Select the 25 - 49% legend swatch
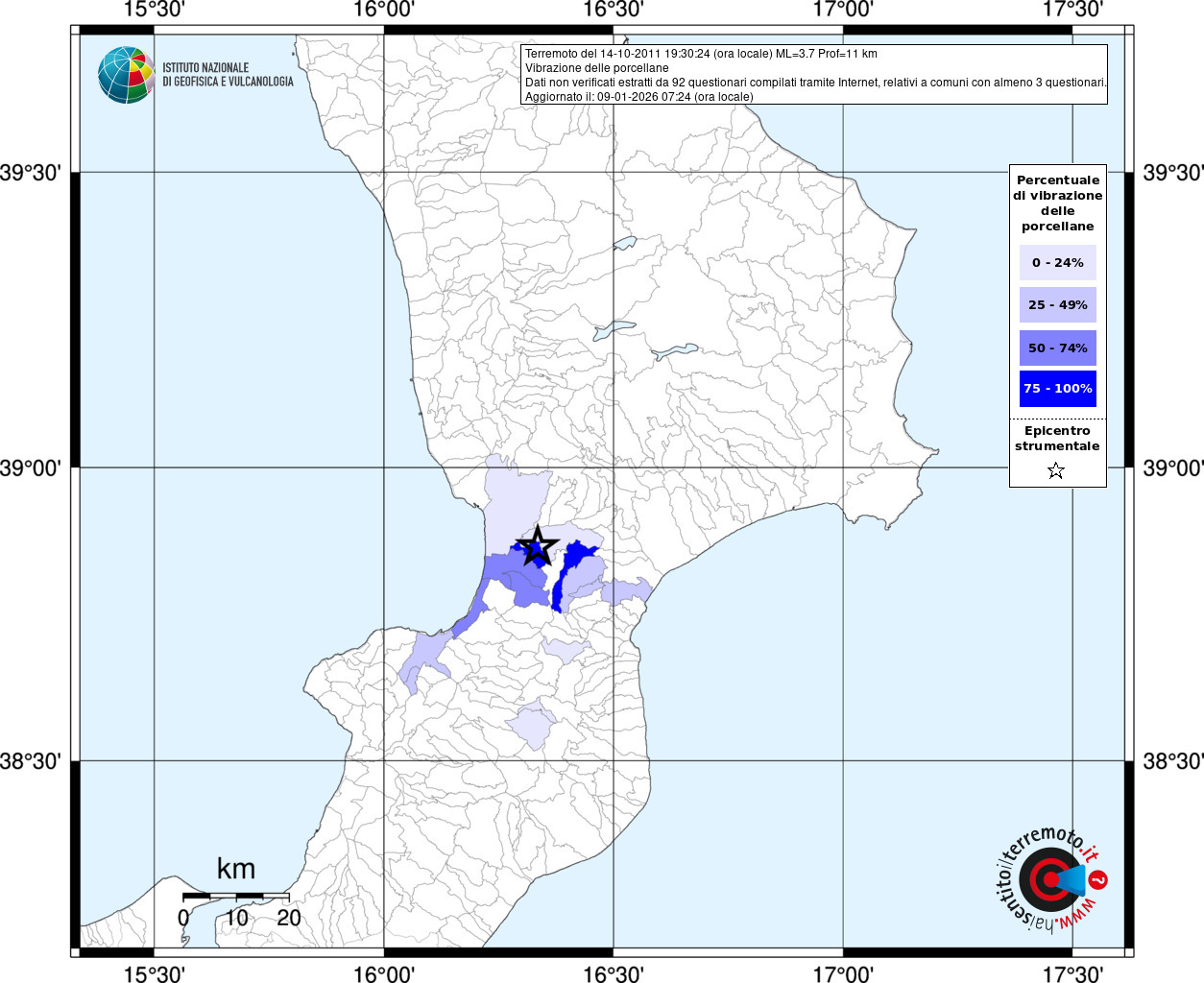The image size is (1204, 983). coord(1057,304)
